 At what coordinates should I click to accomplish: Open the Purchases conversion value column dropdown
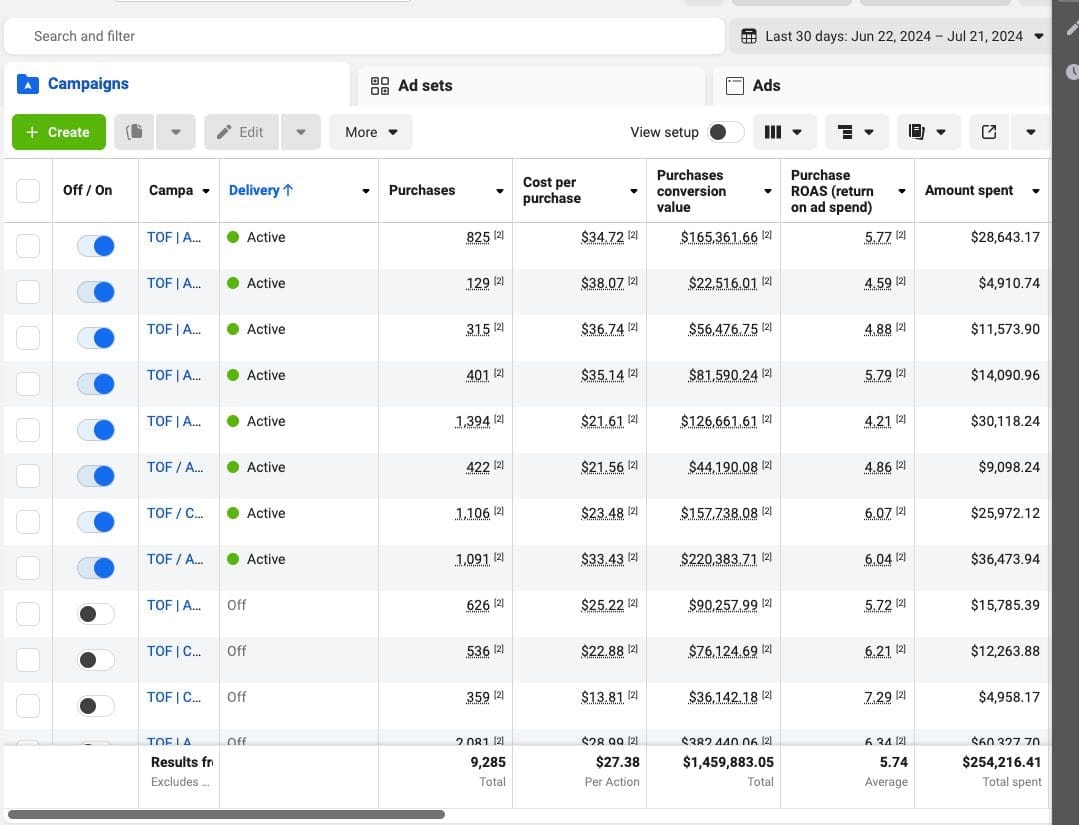(x=768, y=191)
